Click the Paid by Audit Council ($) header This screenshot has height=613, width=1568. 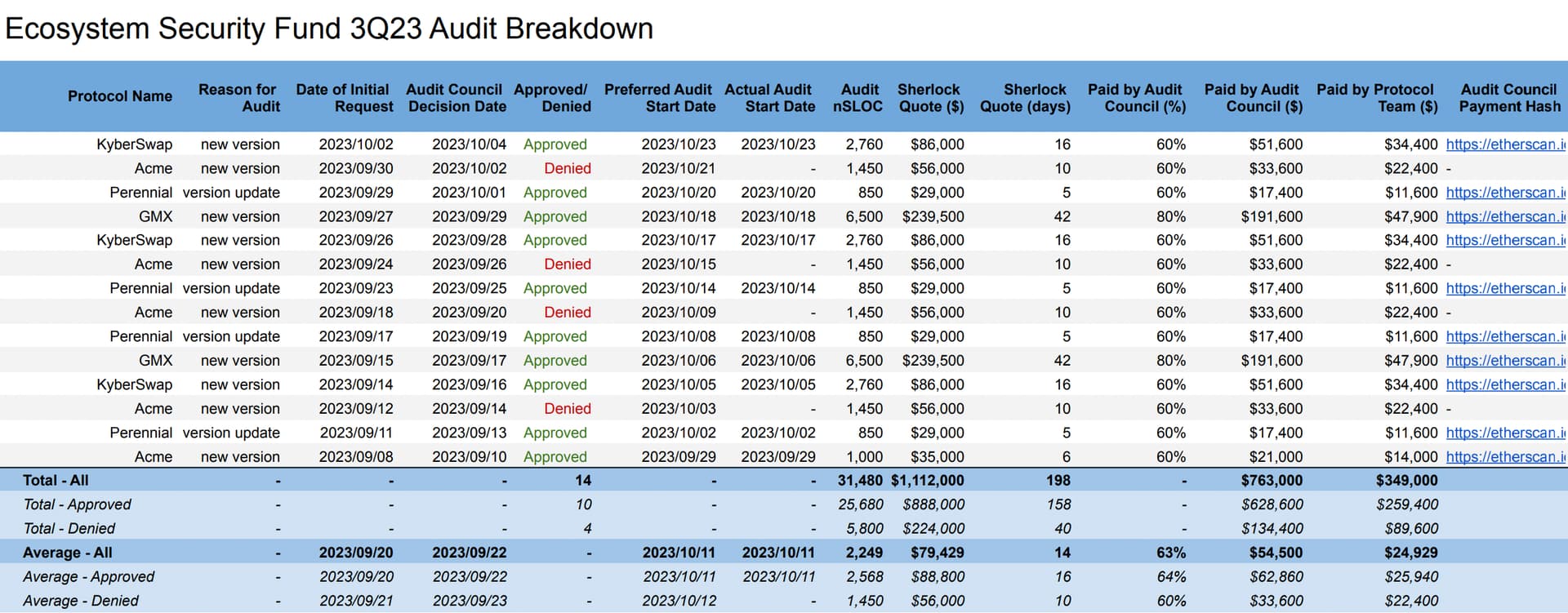[x=1254, y=98]
